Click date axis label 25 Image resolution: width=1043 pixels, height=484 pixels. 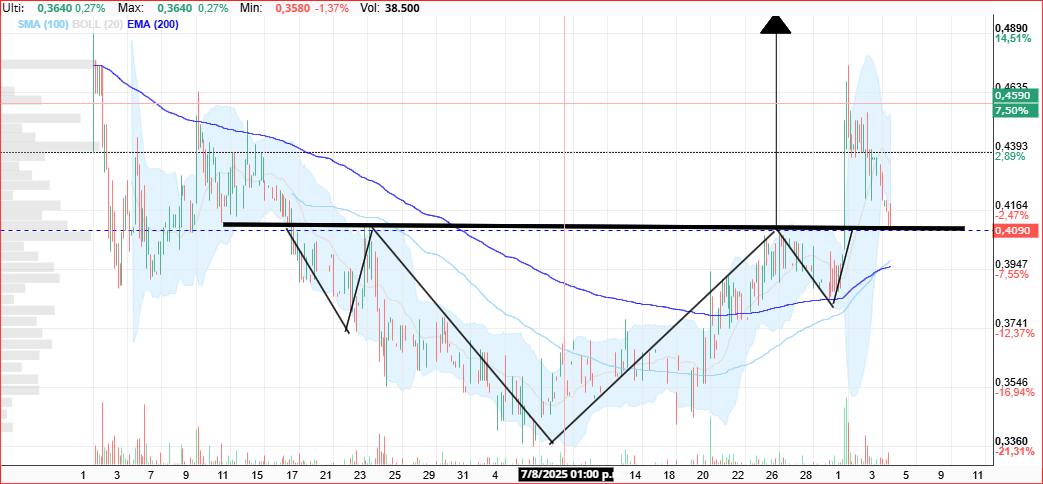click(x=394, y=475)
